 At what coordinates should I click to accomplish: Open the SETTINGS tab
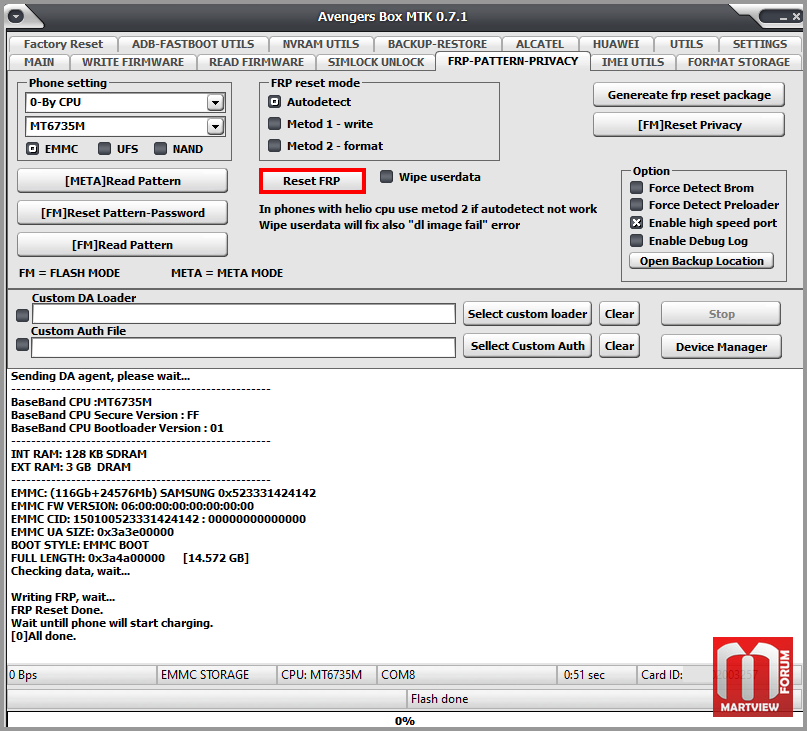(x=760, y=44)
